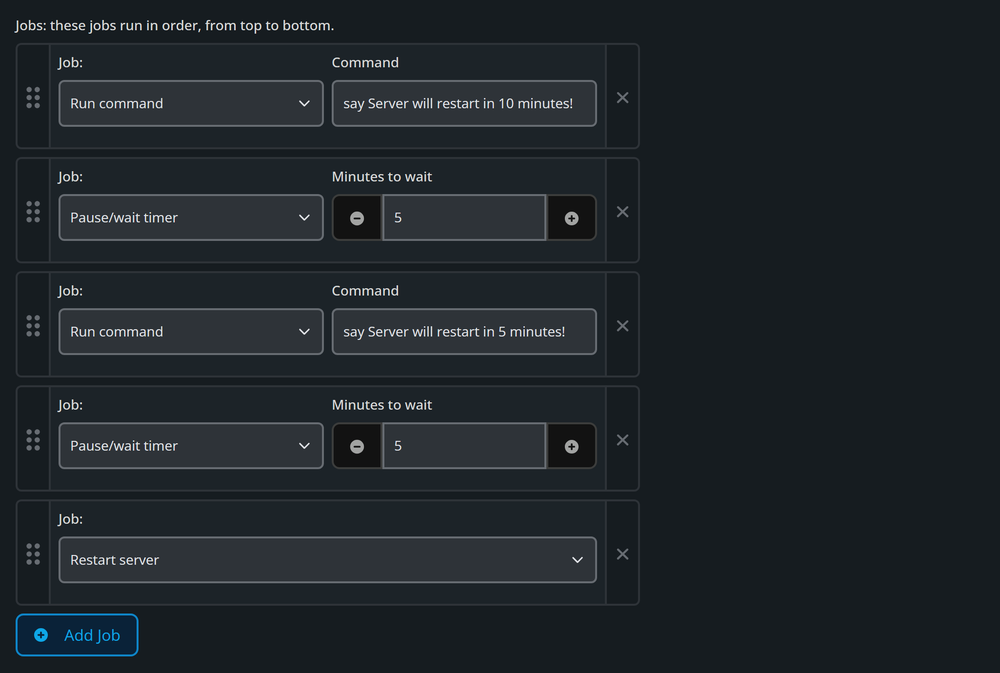Open the first Run command job dropdown
Viewport: 1000px width, 673px height.
[191, 103]
